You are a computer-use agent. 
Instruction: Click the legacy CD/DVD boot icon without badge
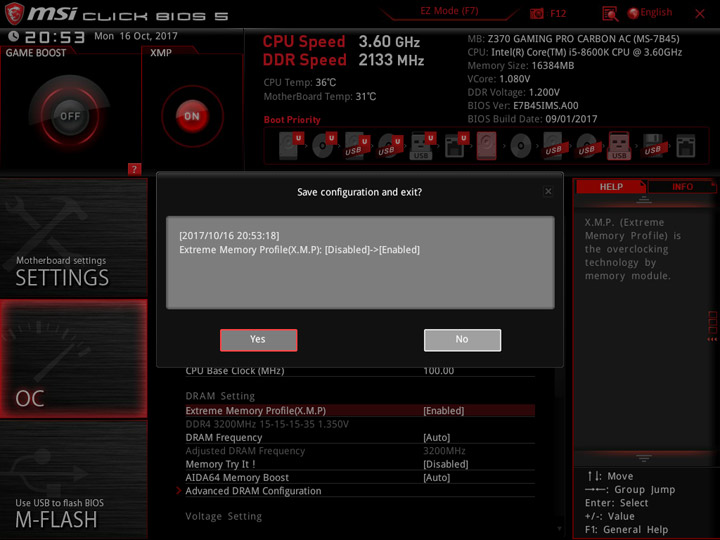tap(520, 146)
